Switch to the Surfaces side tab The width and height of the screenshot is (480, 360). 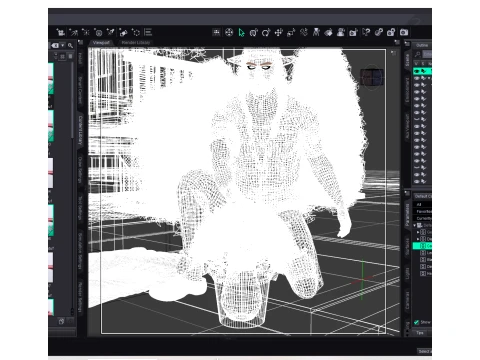pyautogui.click(x=407, y=247)
